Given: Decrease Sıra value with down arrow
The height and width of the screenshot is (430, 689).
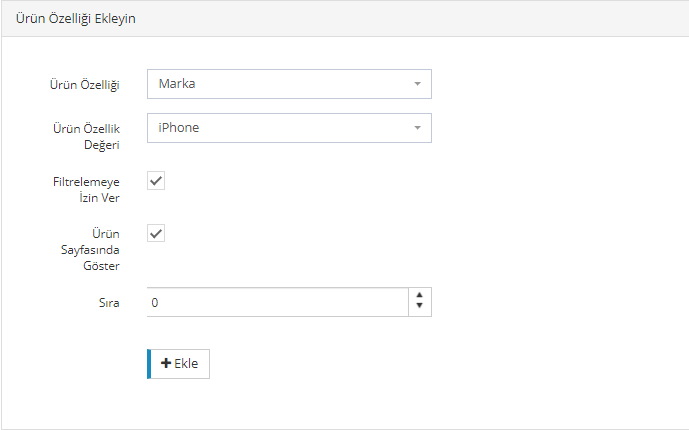Looking at the screenshot, I should tap(420, 307).
